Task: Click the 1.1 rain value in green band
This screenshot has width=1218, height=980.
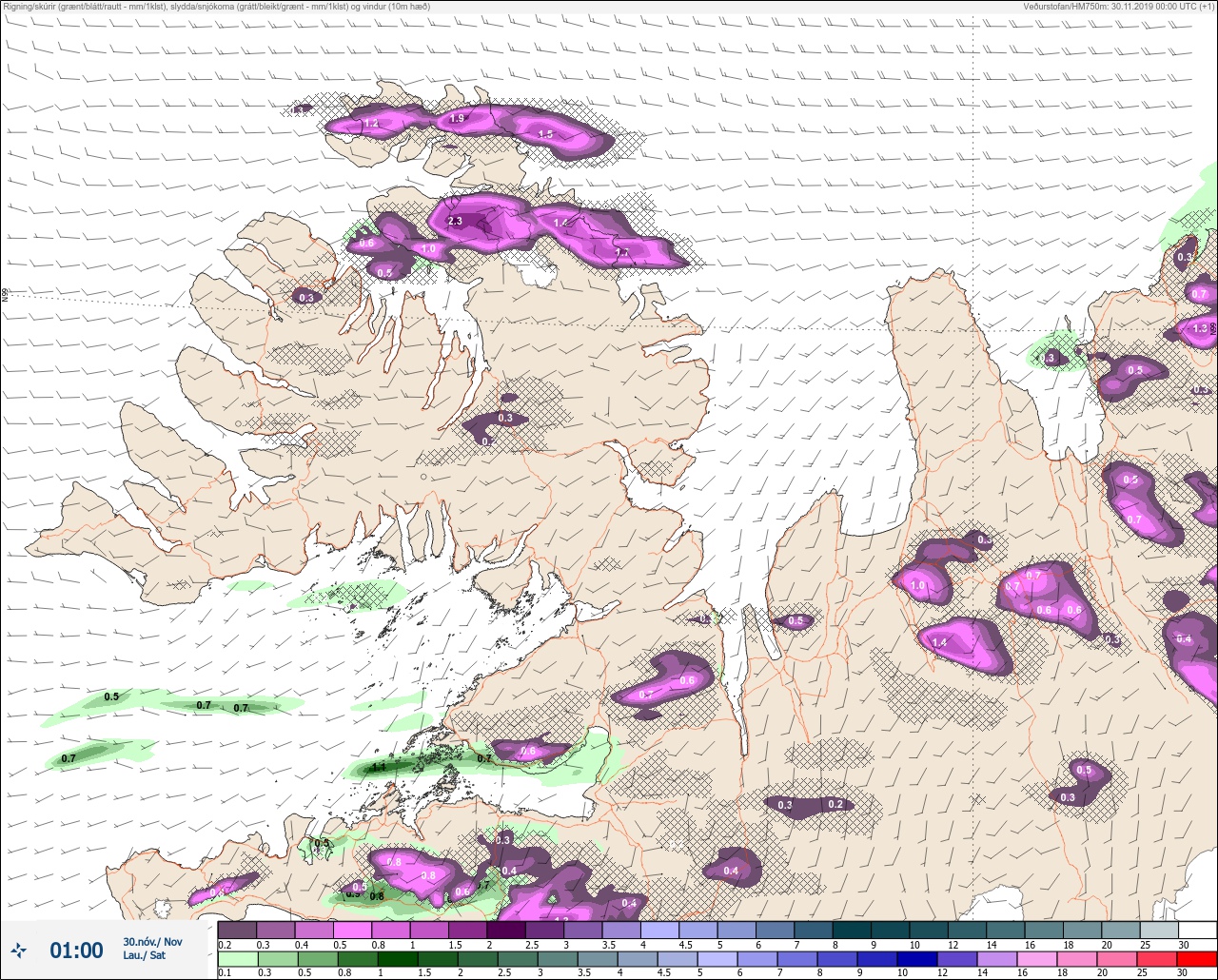Action: click(x=379, y=767)
